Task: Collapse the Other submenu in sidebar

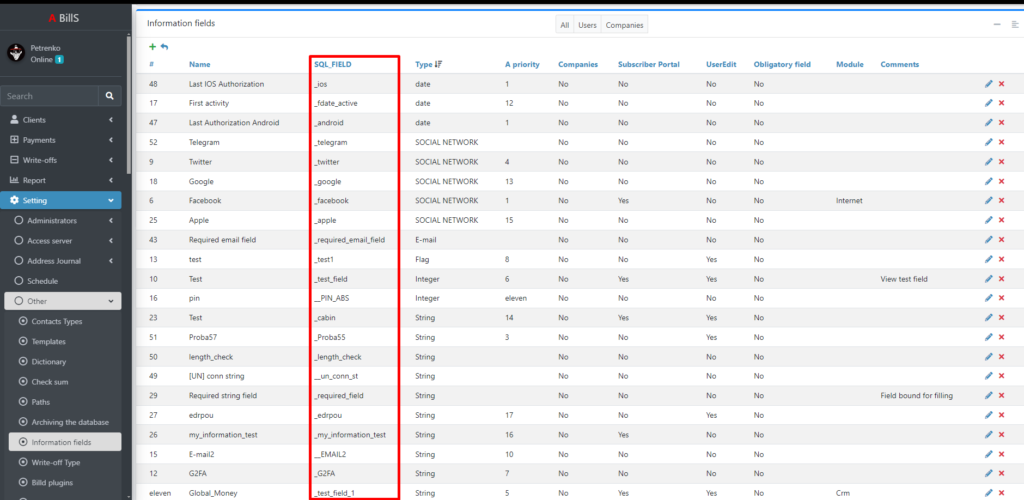Action: [62, 301]
